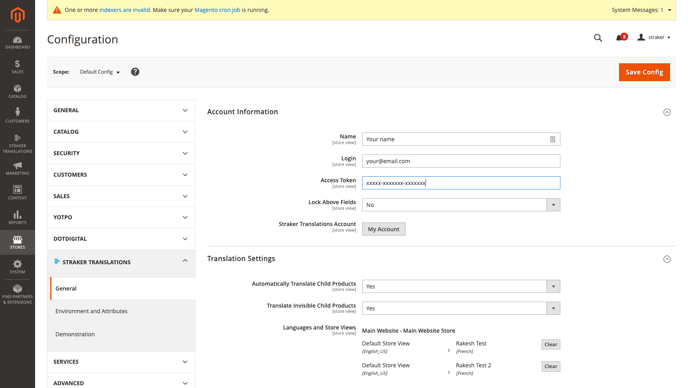Focus the Name input field
688x388 pixels.
[461, 139]
